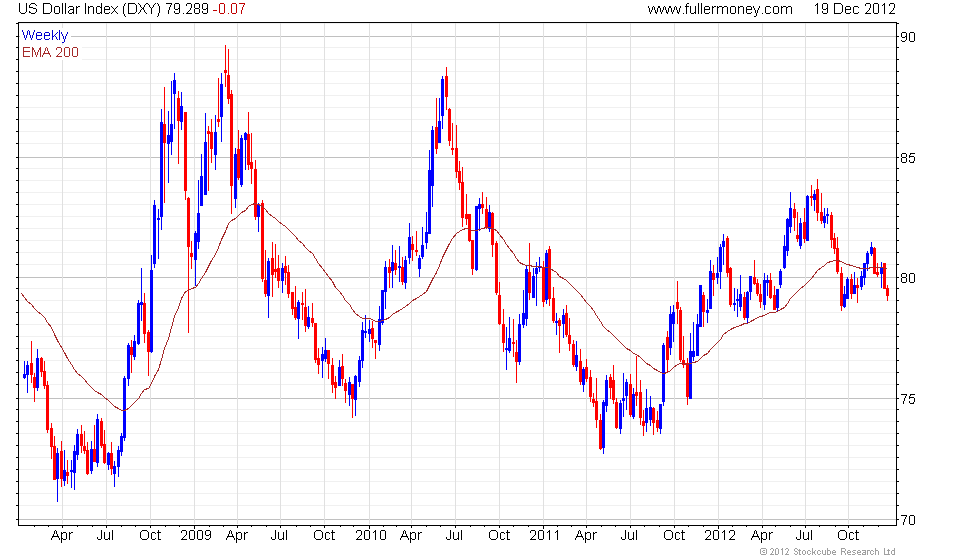Open the www.fullermoney.com link text
The image size is (980, 560).
(720, 9)
